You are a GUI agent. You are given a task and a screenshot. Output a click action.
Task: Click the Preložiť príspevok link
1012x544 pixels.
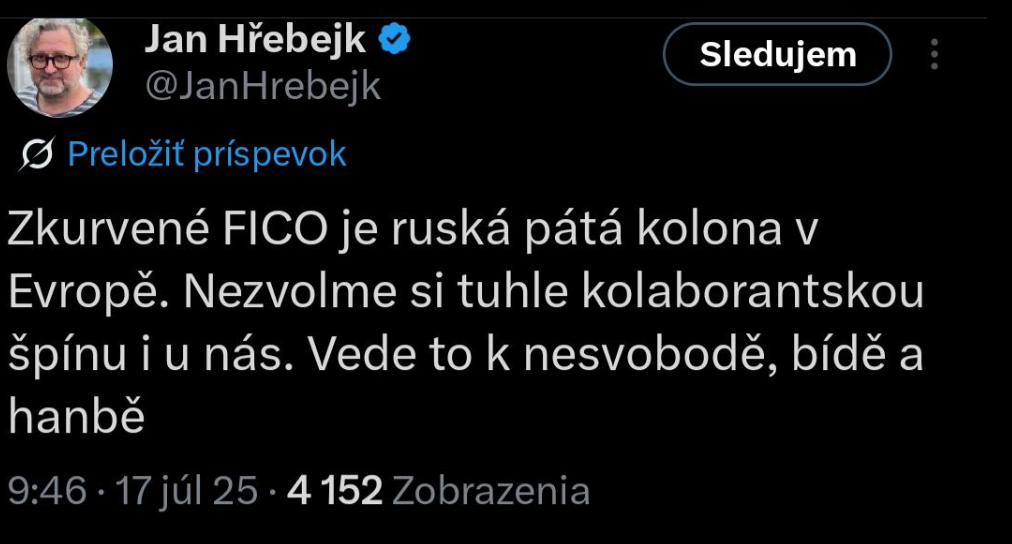(x=207, y=154)
